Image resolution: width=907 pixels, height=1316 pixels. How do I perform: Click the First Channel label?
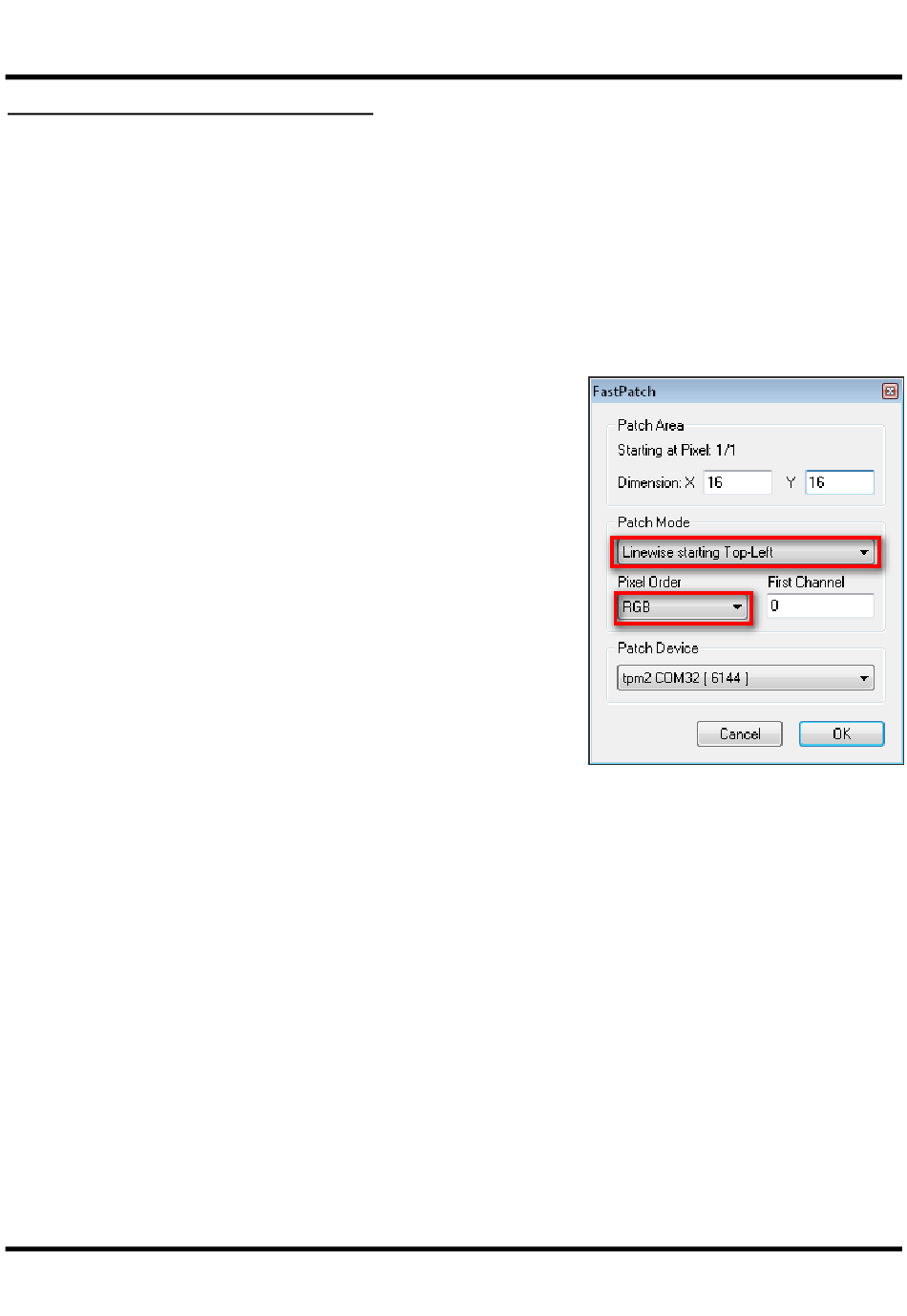click(x=806, y=582)
